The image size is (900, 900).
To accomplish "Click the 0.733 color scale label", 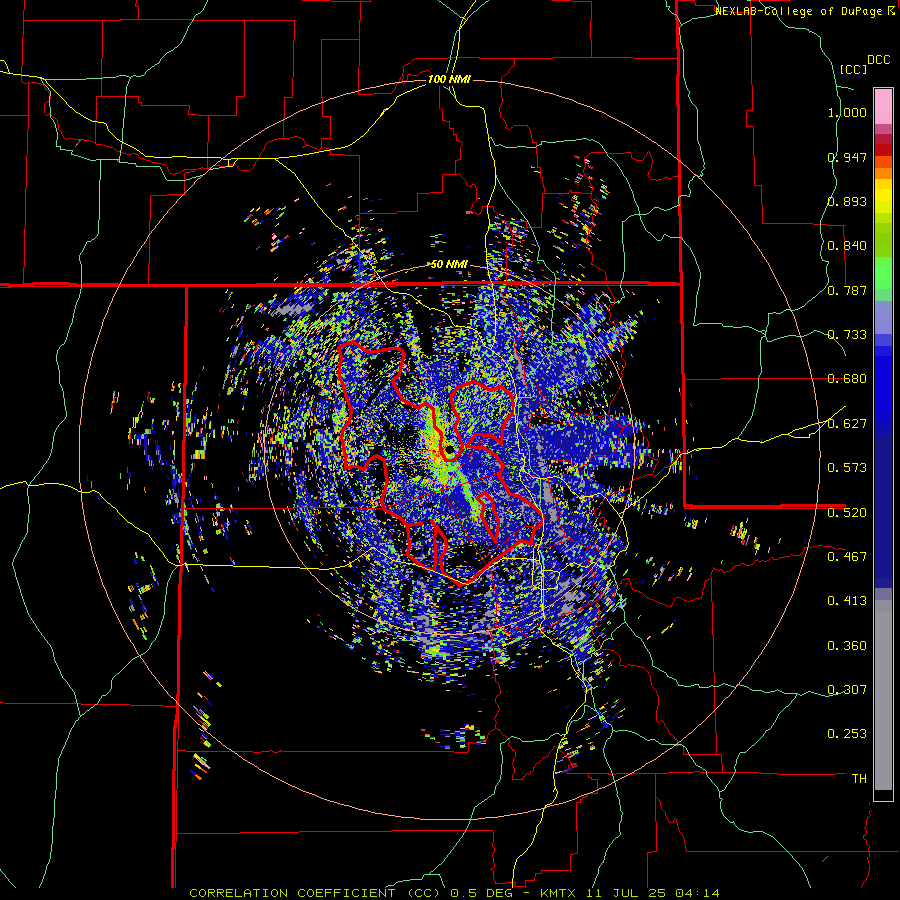I will 847,335.
